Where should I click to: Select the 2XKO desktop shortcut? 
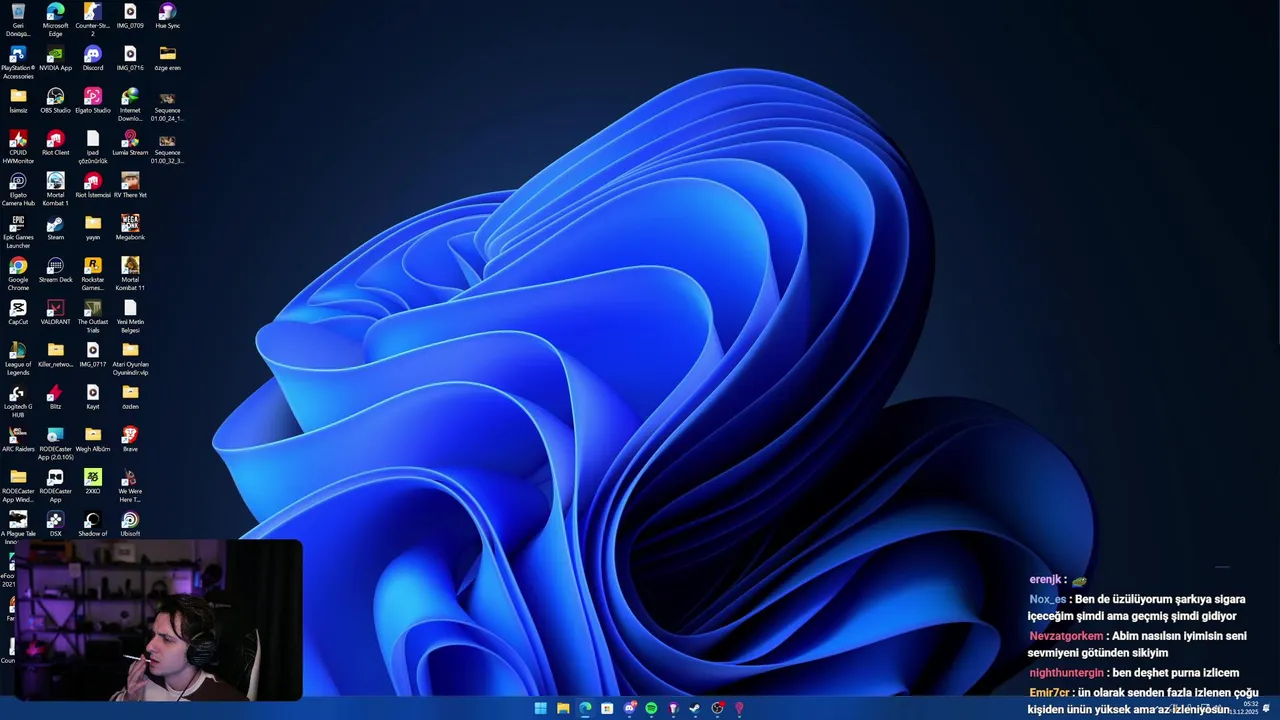pos(92,482)
